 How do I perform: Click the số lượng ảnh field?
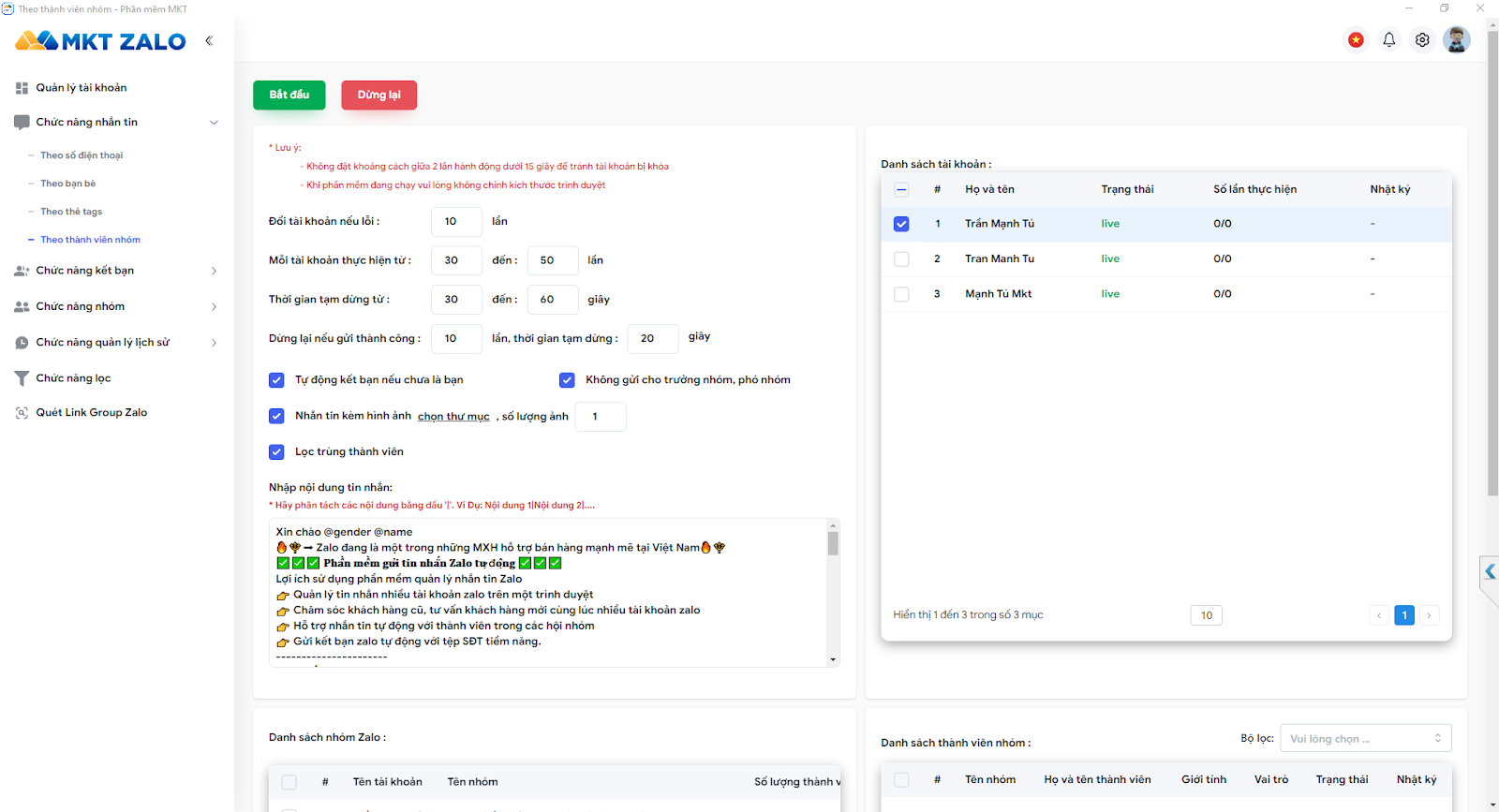click(601, 417)
